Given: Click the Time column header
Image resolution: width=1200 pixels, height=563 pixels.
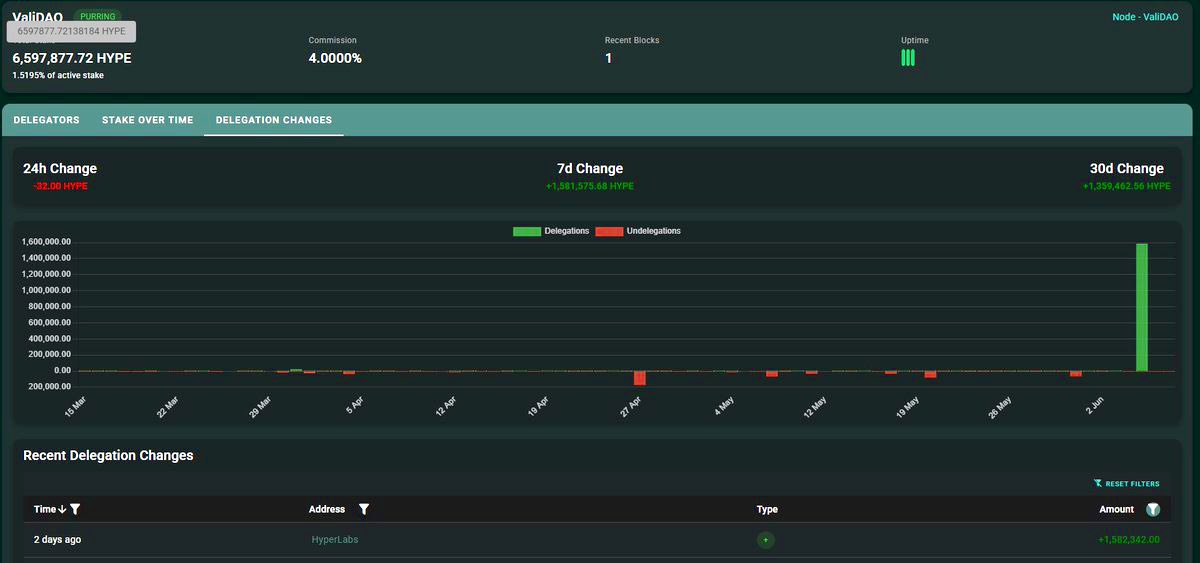Looking at the screenshot, I should (x=45, y=509).
